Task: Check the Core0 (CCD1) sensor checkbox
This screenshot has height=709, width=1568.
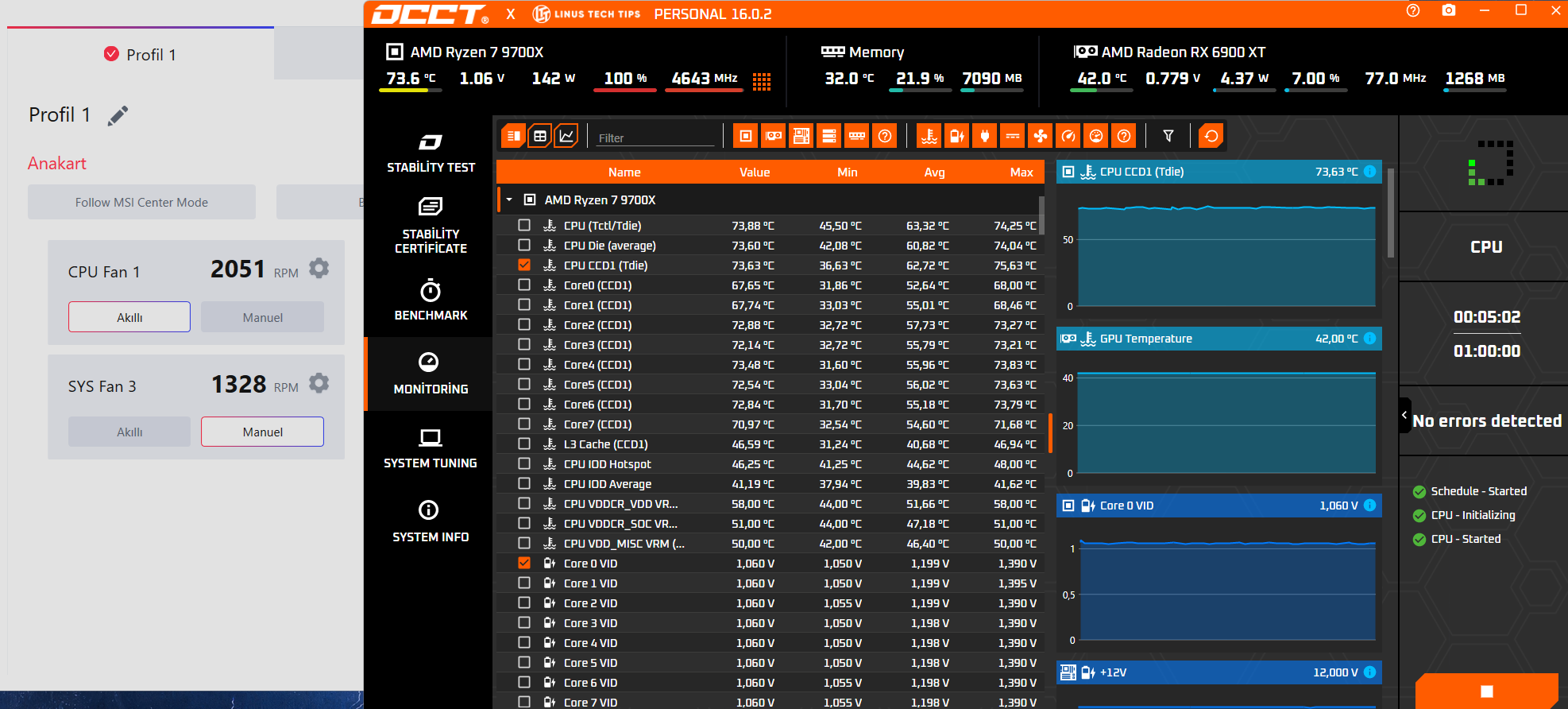Action: point(524,285)
